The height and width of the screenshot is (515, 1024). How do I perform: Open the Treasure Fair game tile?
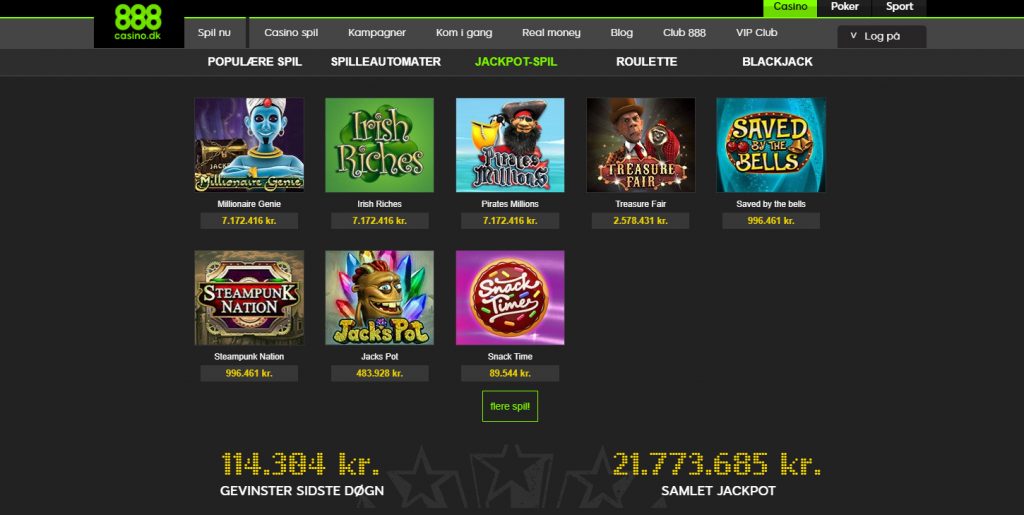tap(641, 145)
